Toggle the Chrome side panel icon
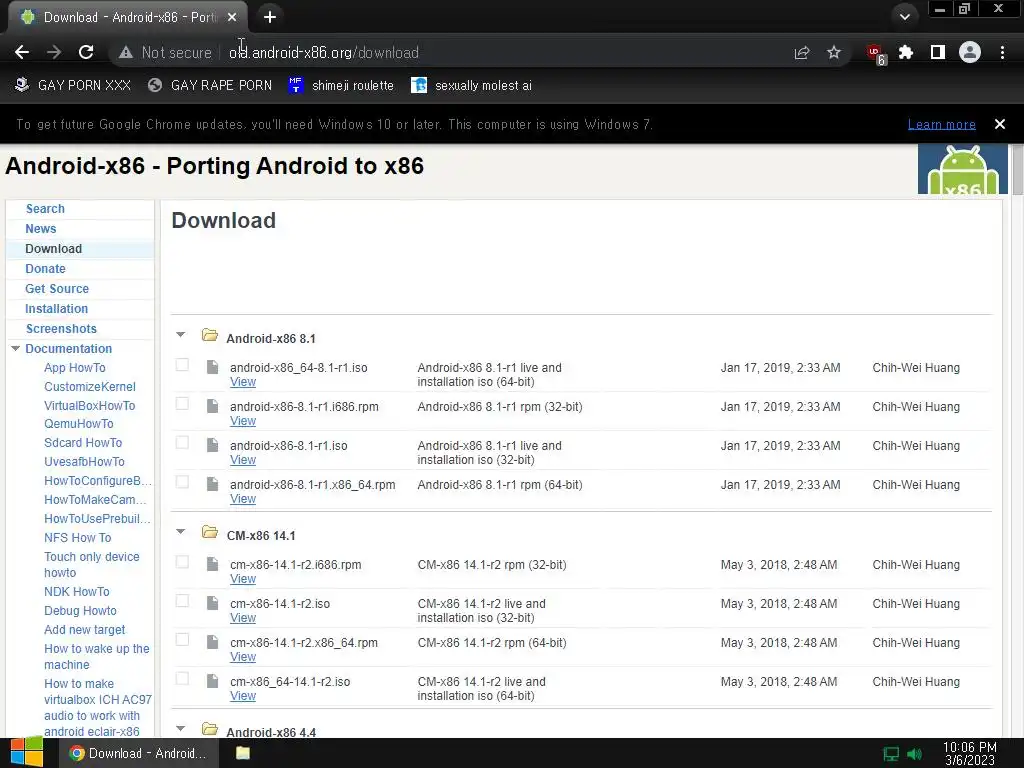 tap(938, 52)
